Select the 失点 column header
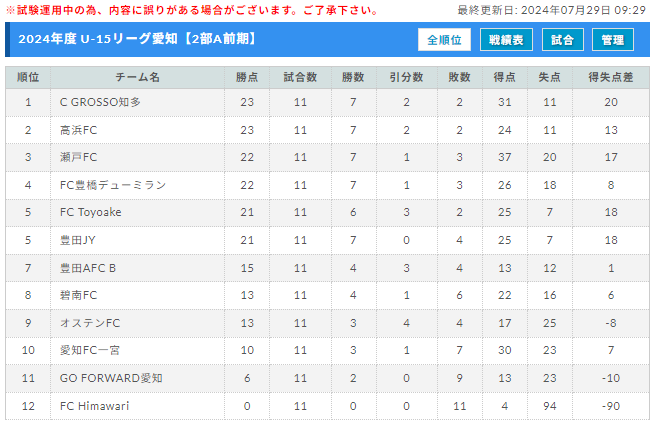The height and width of the screenshot is (425, 656). 550,77
